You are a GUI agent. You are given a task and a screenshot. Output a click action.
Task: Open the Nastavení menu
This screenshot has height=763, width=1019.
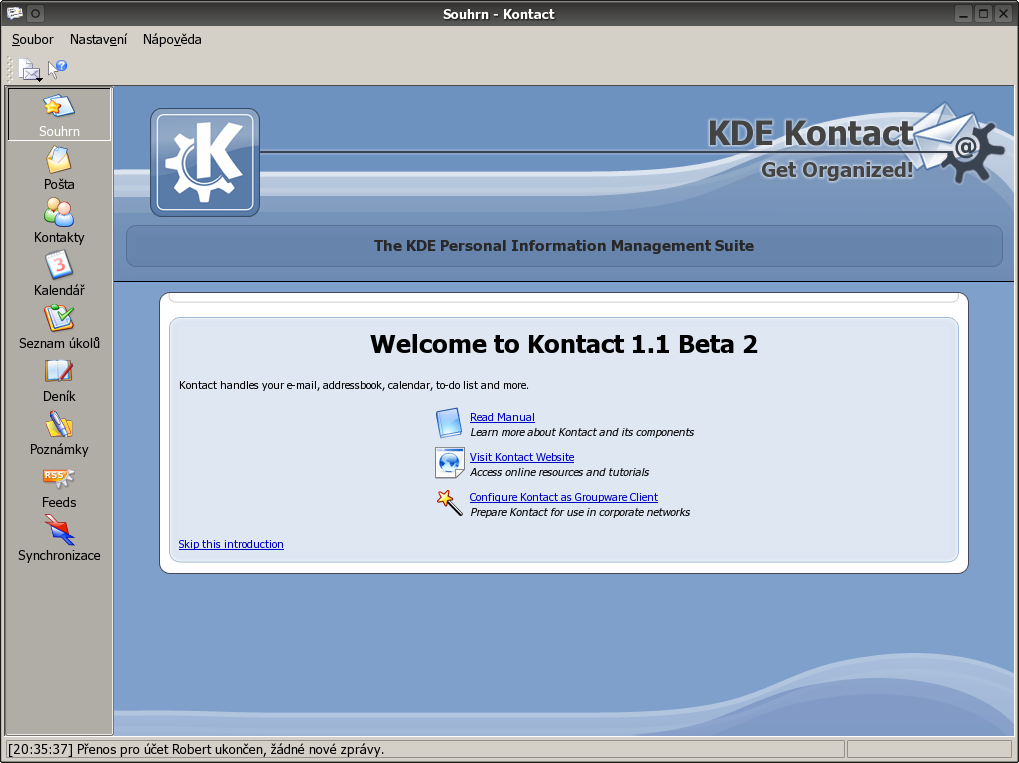click(x=98, y=40)
